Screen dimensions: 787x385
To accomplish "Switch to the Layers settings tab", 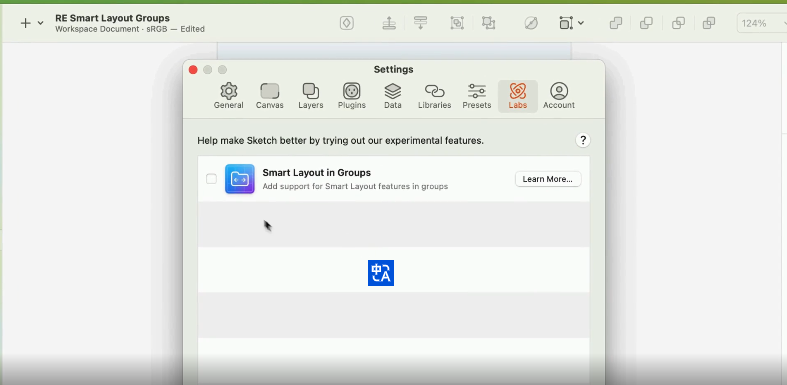I will point(311,96).
